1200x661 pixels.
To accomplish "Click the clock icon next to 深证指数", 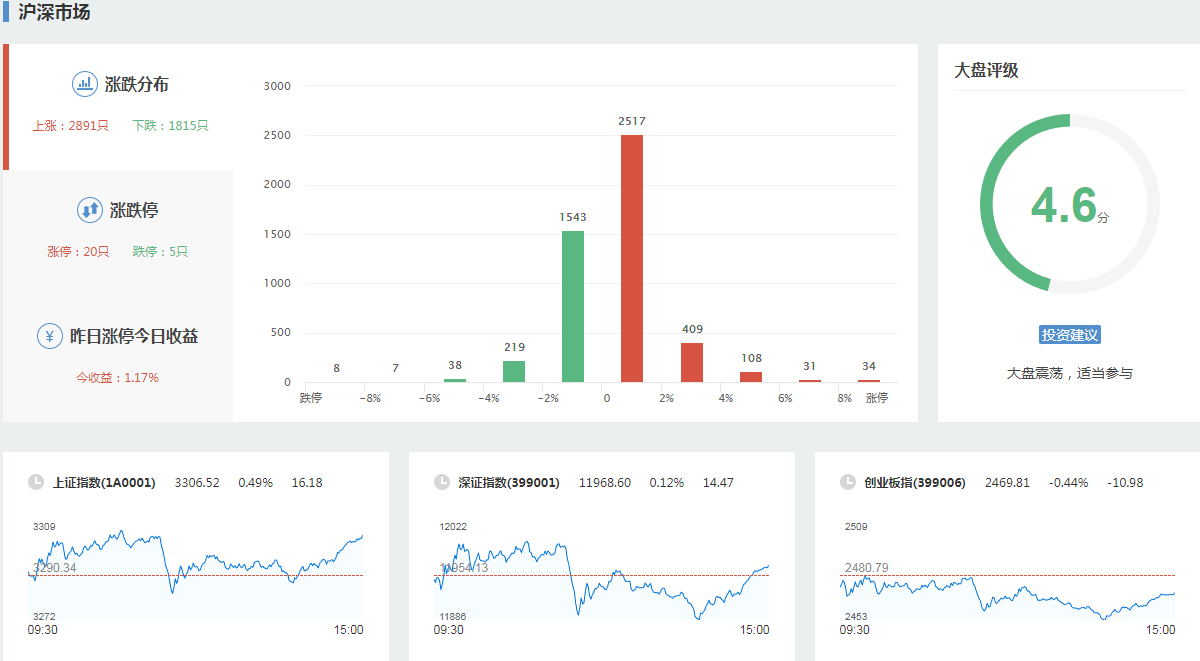I will pyautogui.click(x=442, y=482).
